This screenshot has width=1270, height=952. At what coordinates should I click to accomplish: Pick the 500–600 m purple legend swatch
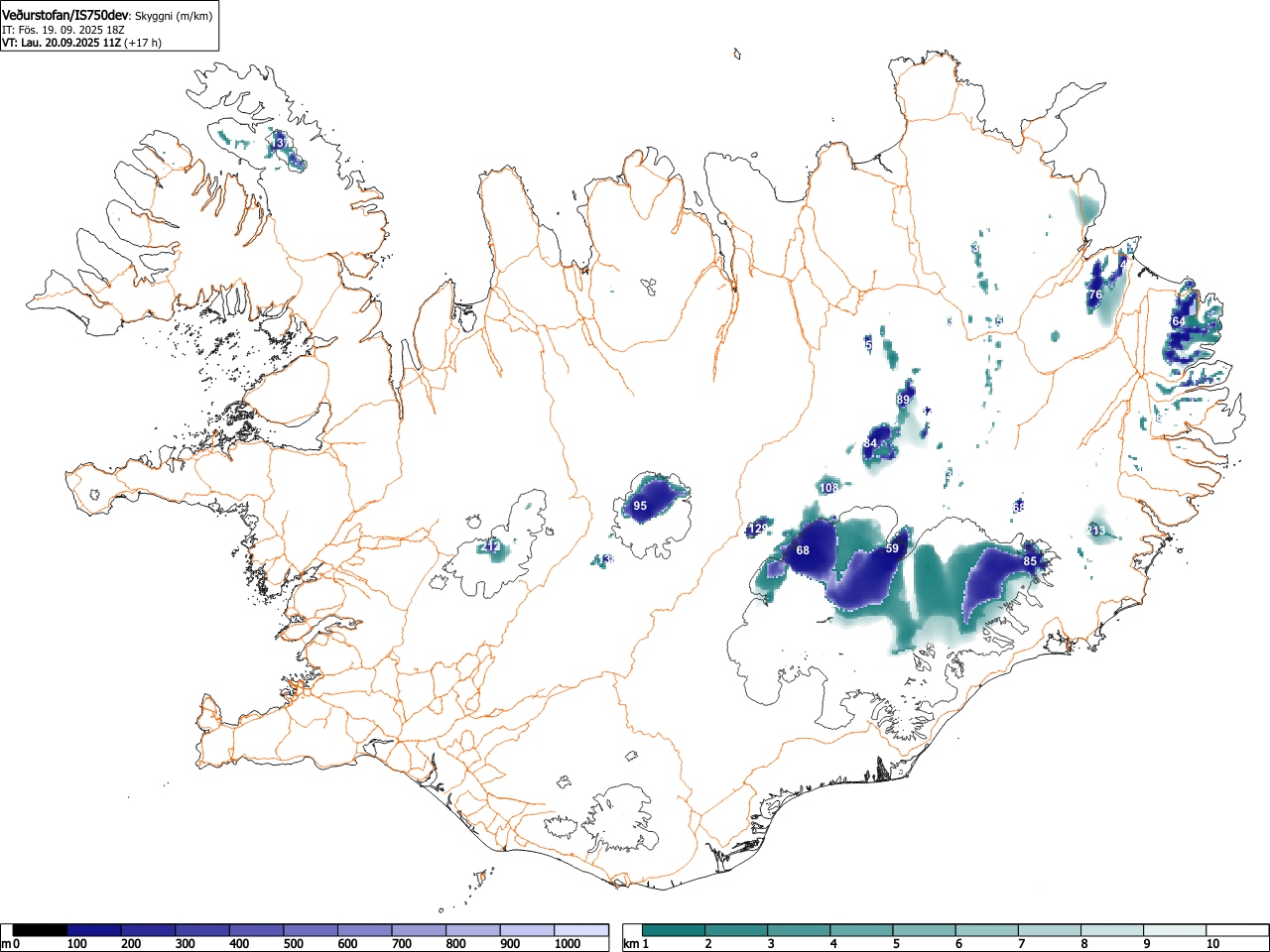click(x=311, y=930)
